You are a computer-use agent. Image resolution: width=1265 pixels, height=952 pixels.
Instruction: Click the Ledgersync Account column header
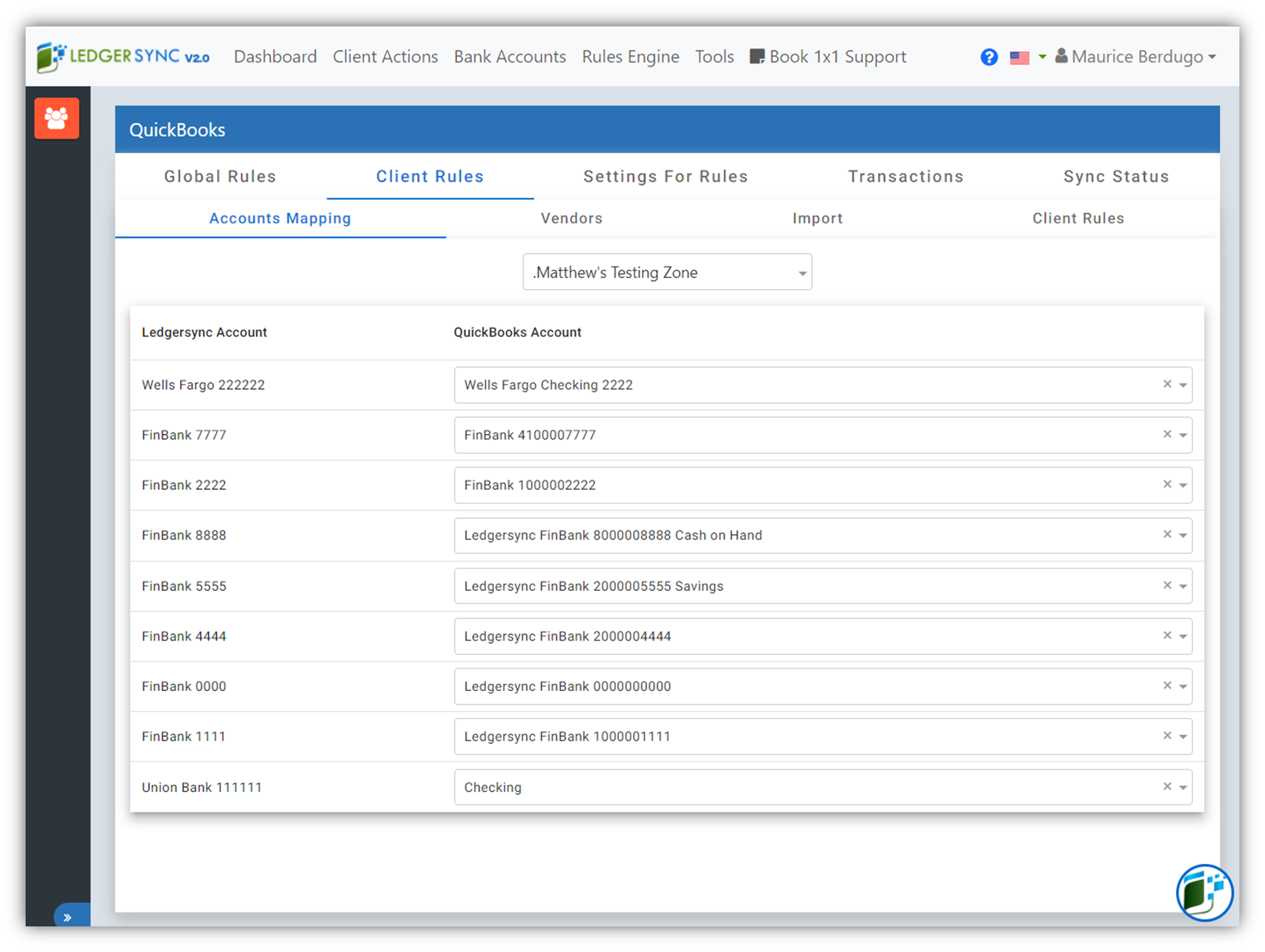204,332
